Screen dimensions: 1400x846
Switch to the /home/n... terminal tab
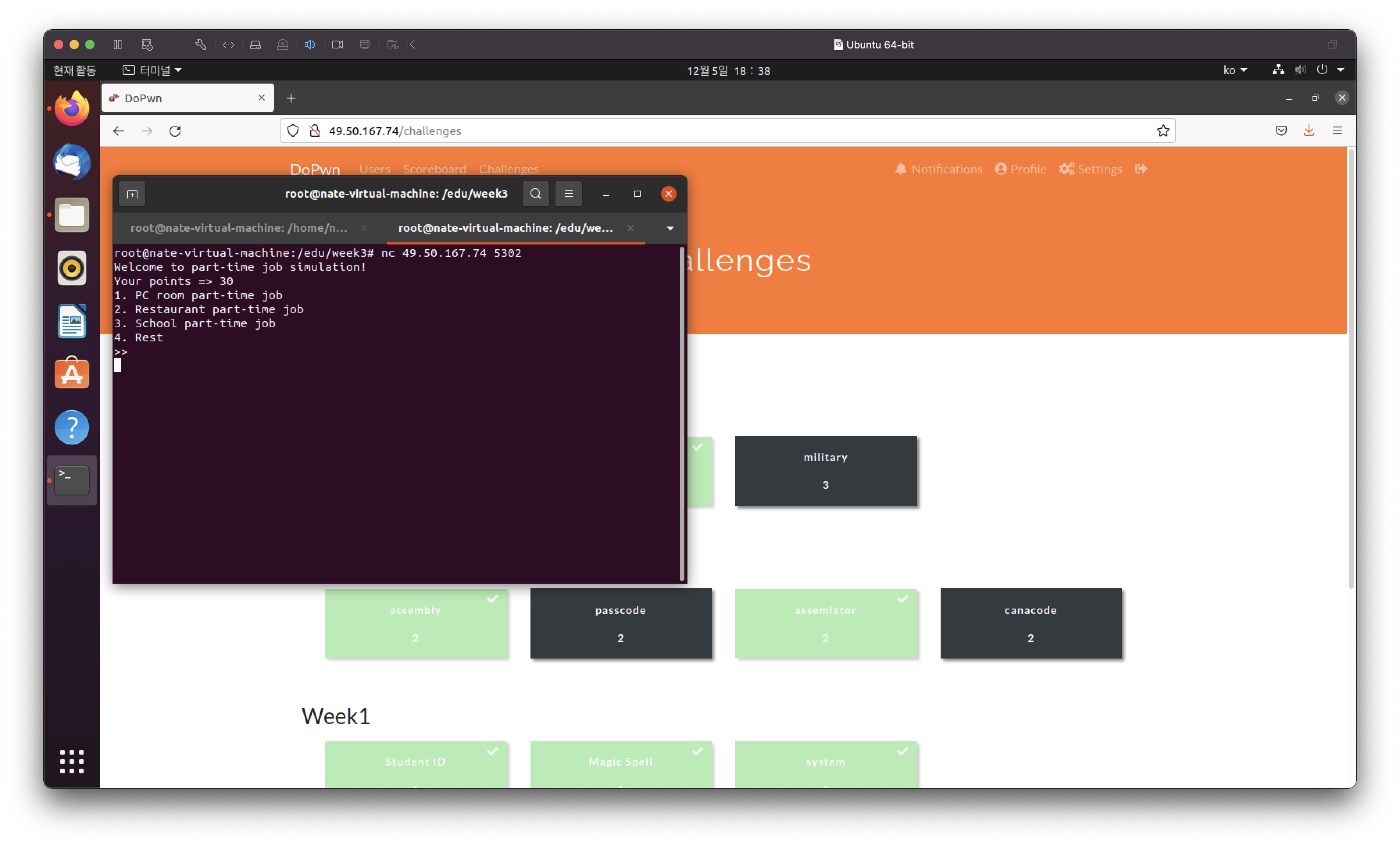click(239, 228)
